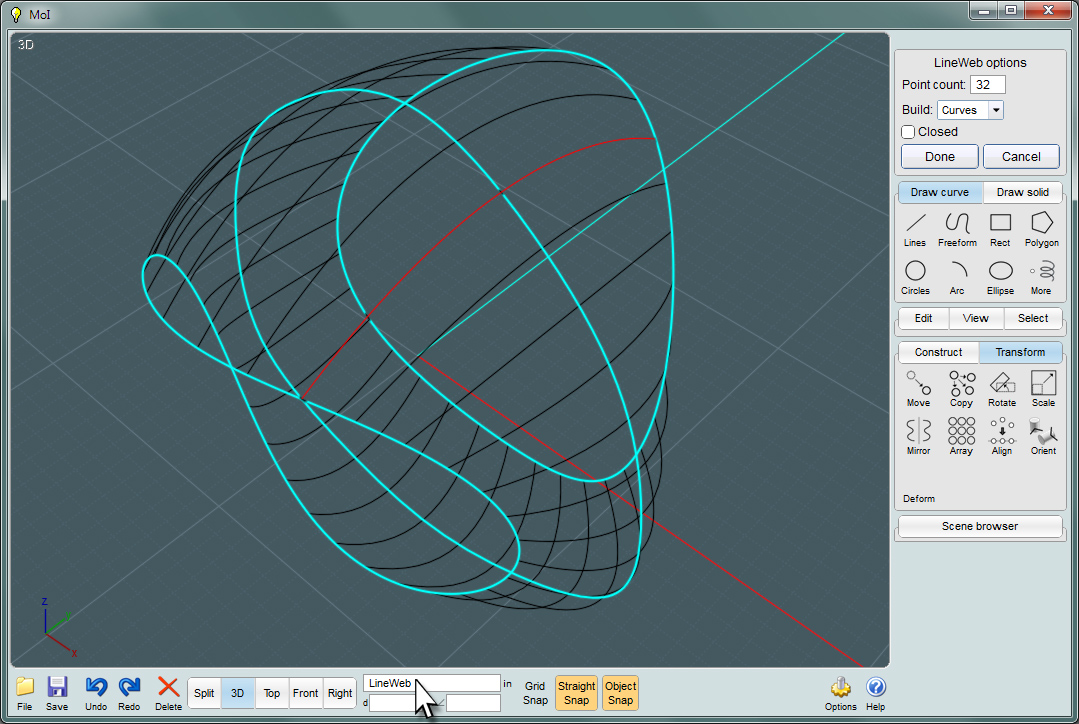Open Help
Screen dimensions: 1079x724
pyautogui.click(x=875, y=693)
